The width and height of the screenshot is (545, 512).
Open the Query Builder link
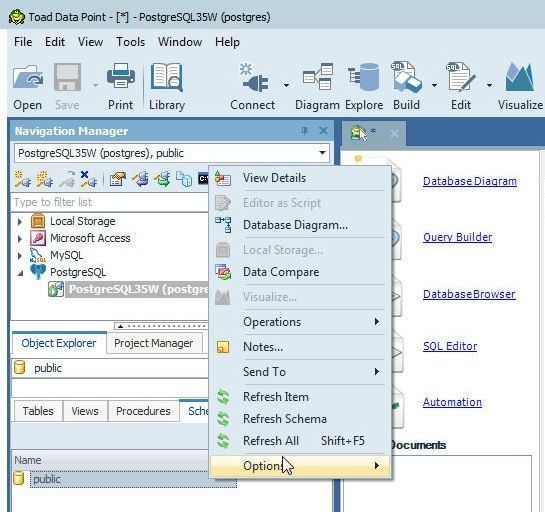[457, 237]
